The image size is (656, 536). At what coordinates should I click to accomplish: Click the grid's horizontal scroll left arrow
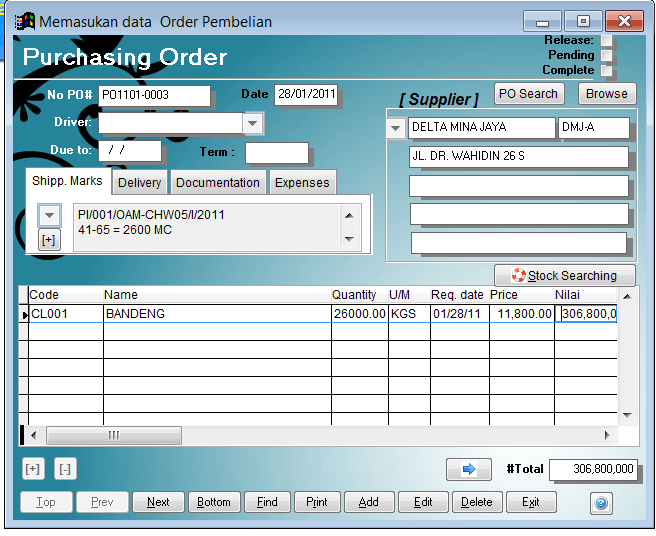click(x=34, y=436)
